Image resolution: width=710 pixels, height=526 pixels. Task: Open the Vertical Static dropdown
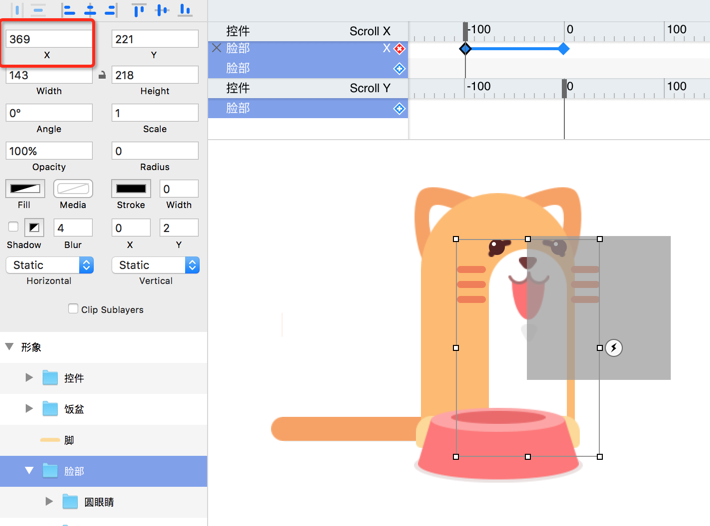pos(155,265)
